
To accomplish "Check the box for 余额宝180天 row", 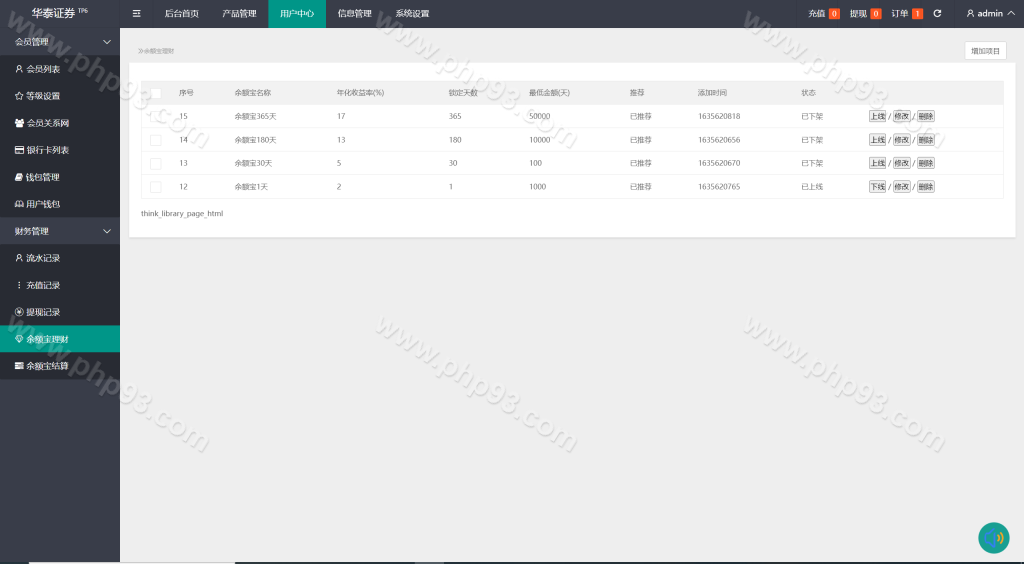I will click(x=155, y=140).
